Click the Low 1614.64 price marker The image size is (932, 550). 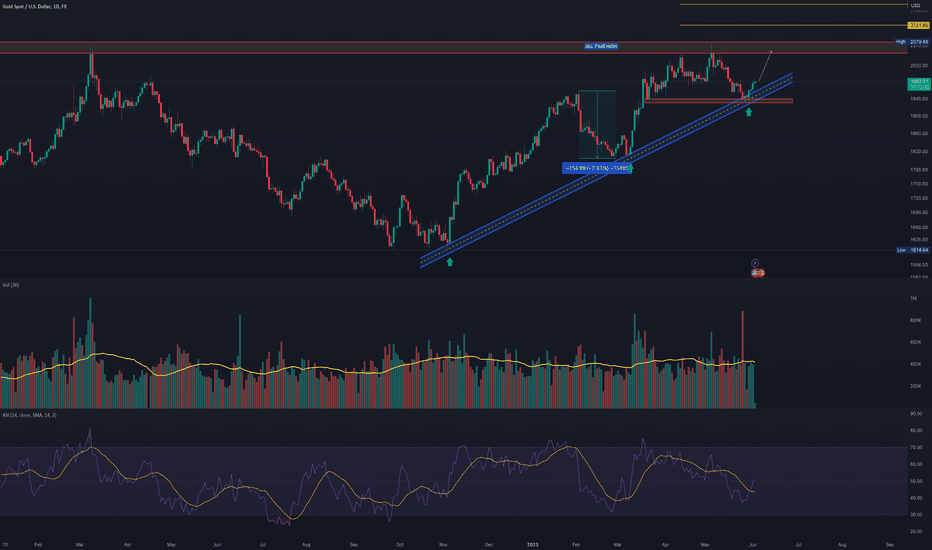(x=912, y=250)
